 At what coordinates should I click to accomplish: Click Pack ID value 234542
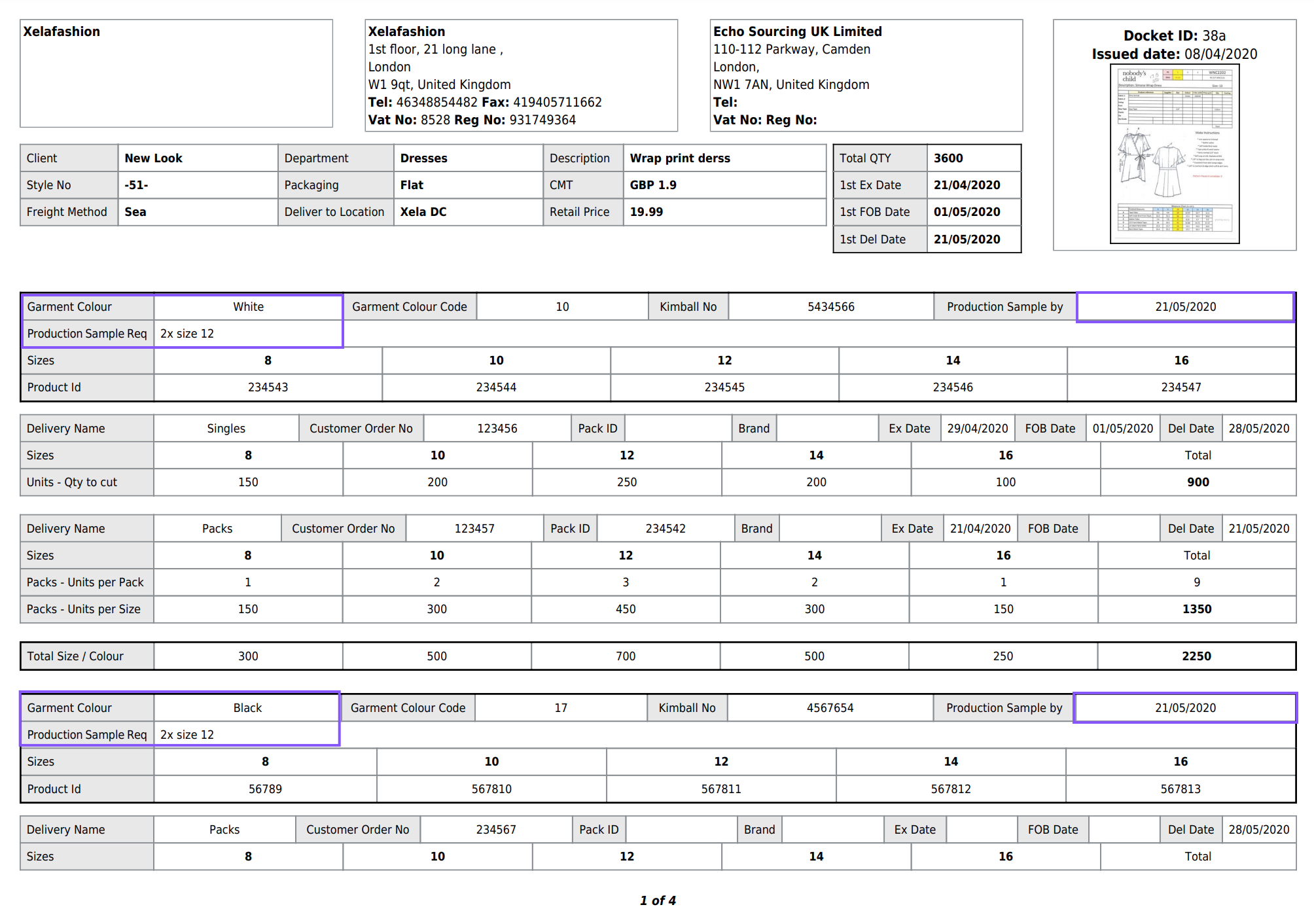click(665, 529)
